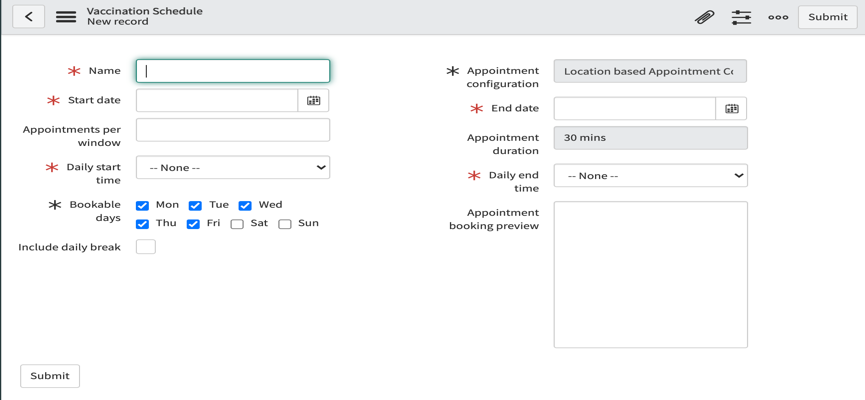Click the Appointment duration 30 mins field
Viewport: 865px width, 400px height.
(650, 138)
